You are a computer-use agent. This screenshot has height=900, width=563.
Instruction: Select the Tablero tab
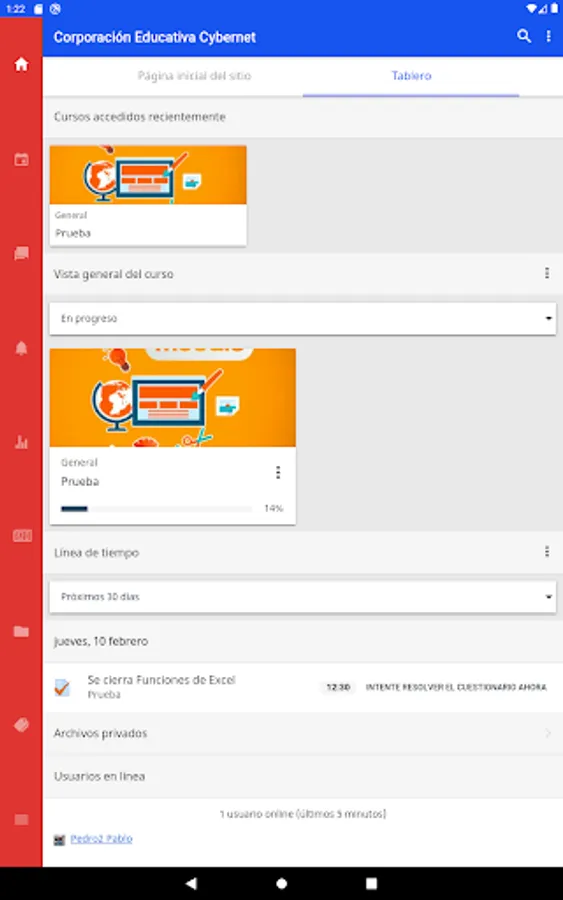click(x=411, y=76)
